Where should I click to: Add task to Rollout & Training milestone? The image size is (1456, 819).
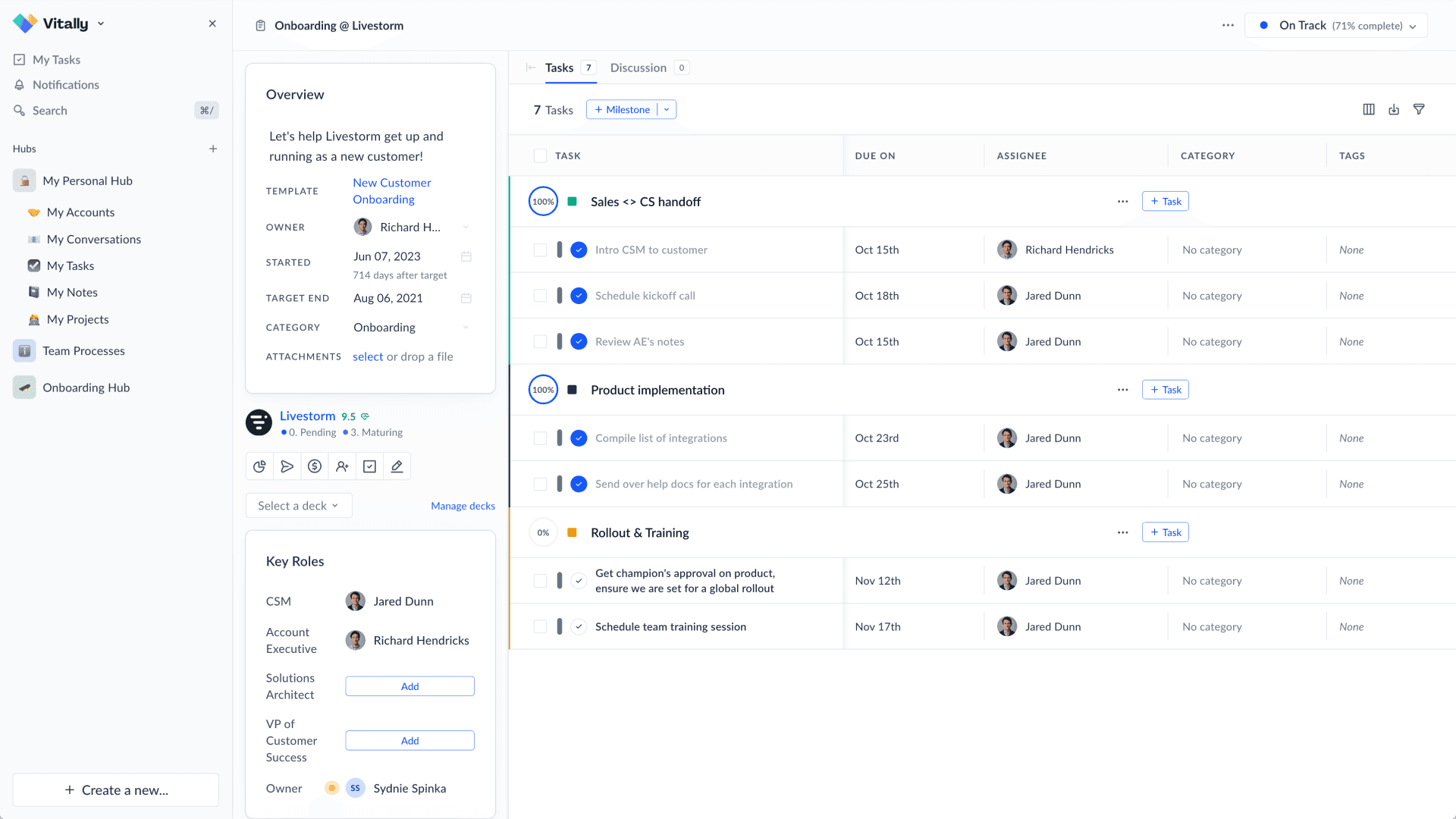click(1166, 532)
